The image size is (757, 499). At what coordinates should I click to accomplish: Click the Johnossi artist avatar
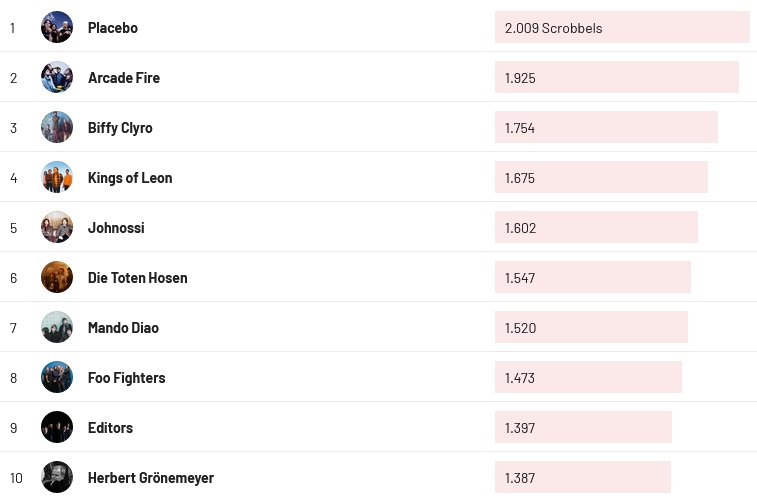(x=57, y=227)
